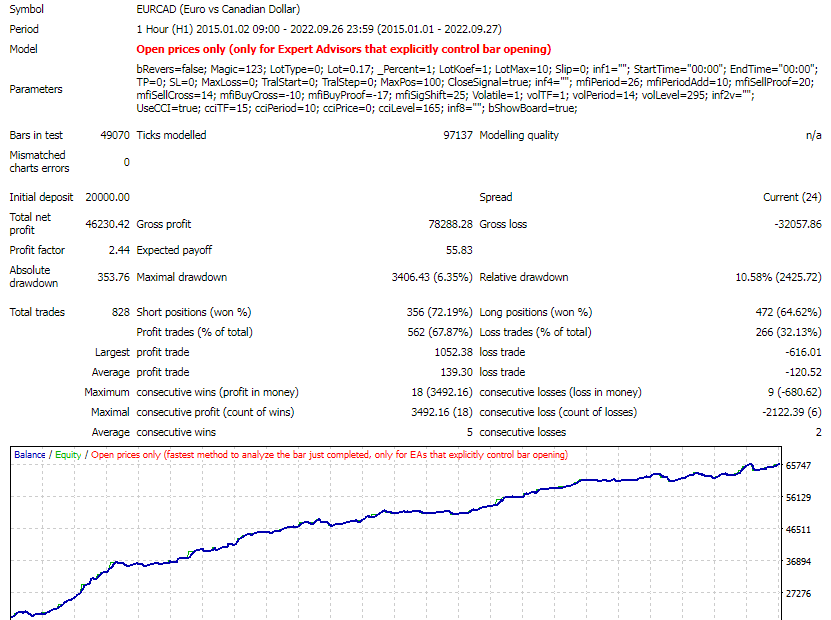The image size is (831, 620).
Task: Click chart axis label 27276
Action: (x=798, y=594)
